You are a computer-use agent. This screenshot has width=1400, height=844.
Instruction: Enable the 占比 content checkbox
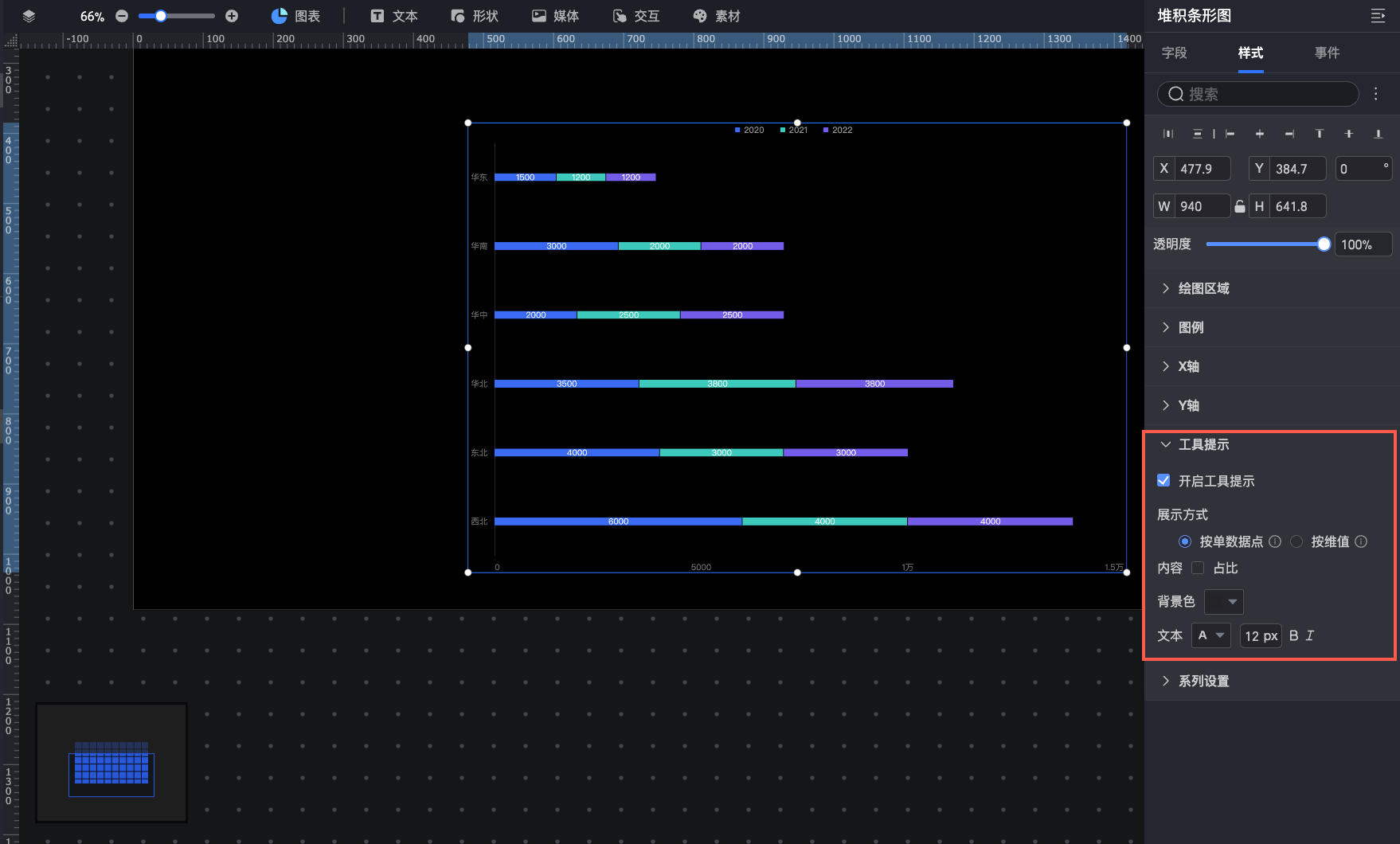(1198, 568)
